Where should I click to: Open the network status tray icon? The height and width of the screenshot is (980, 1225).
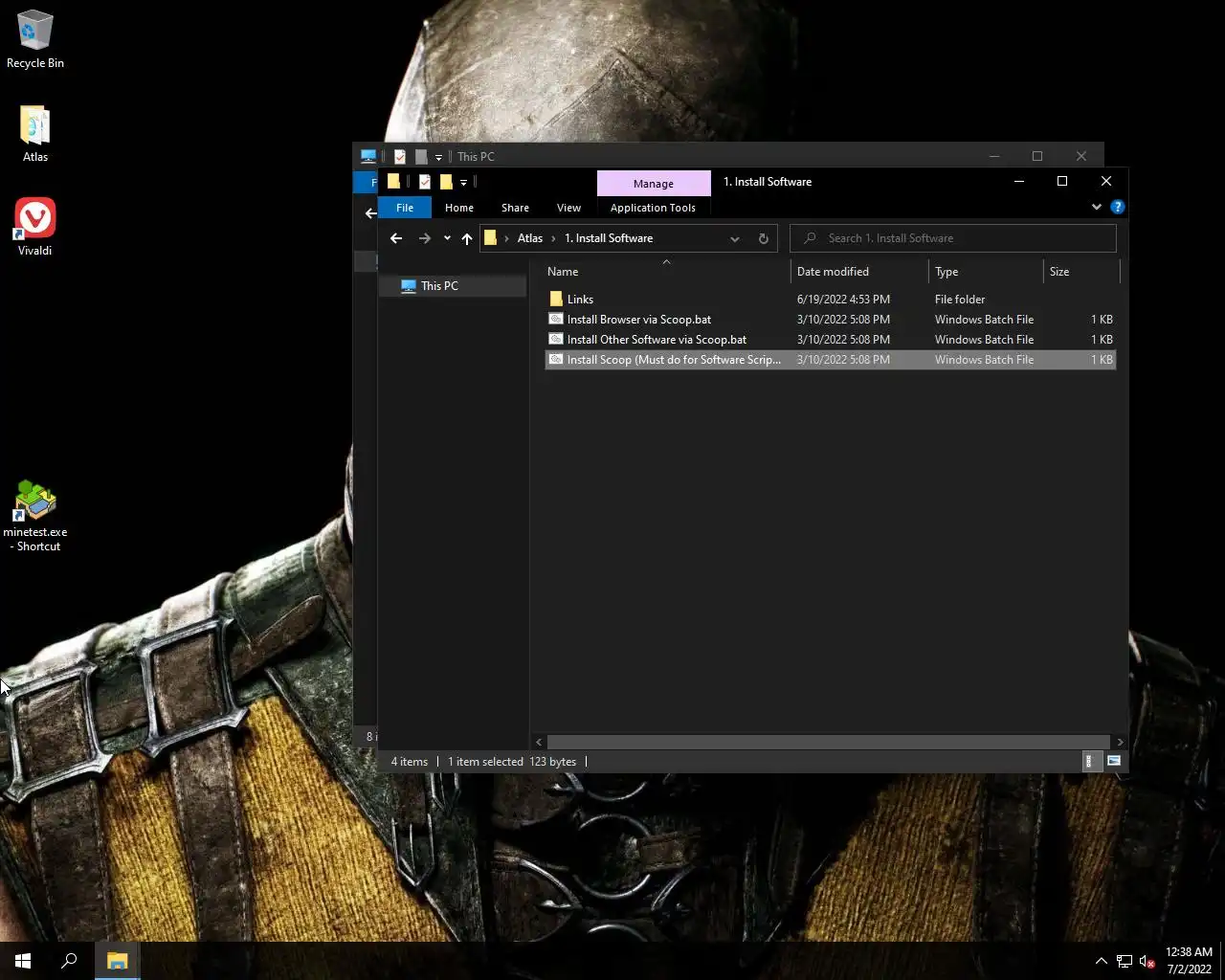1125,962
